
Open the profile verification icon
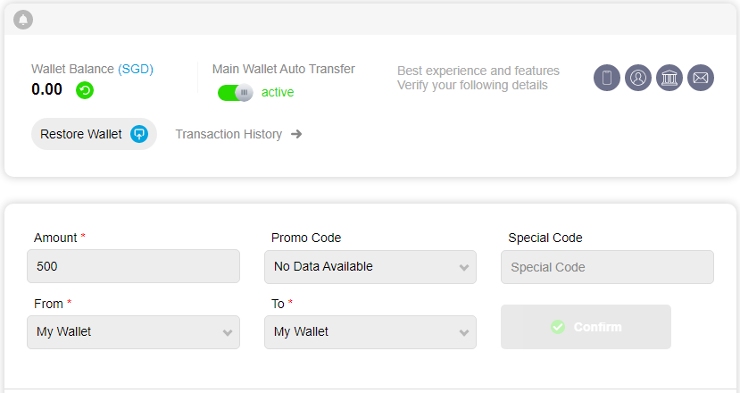point(638,77)
